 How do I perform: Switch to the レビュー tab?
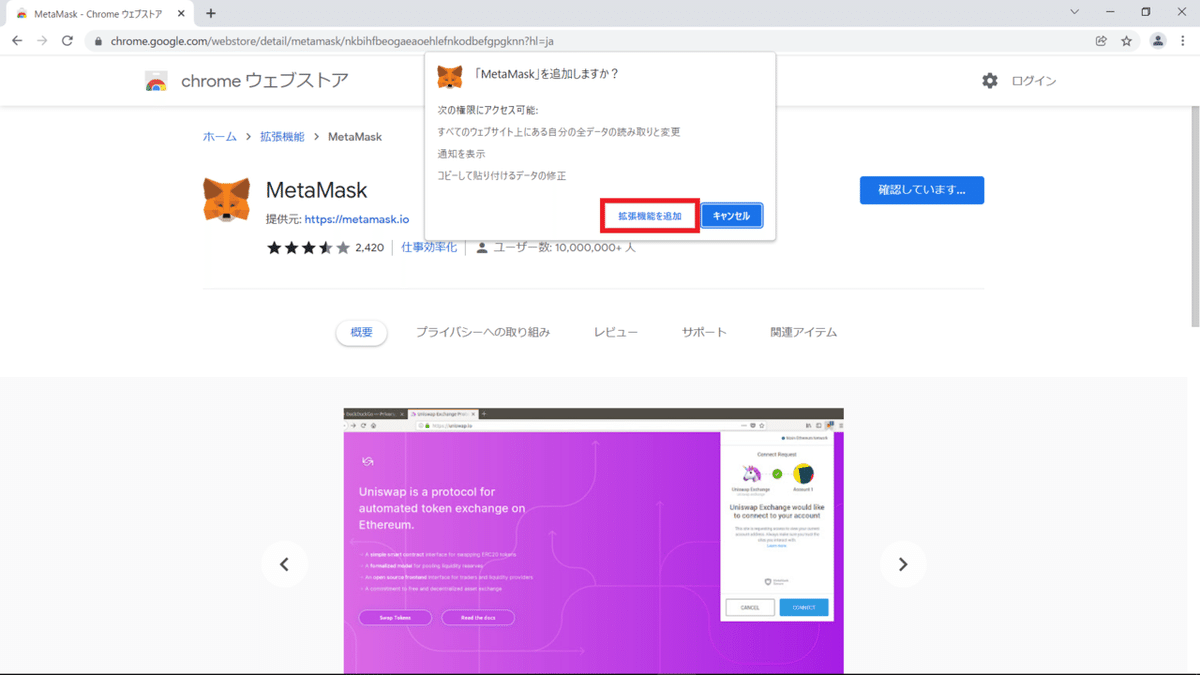[x=615, y=331]
